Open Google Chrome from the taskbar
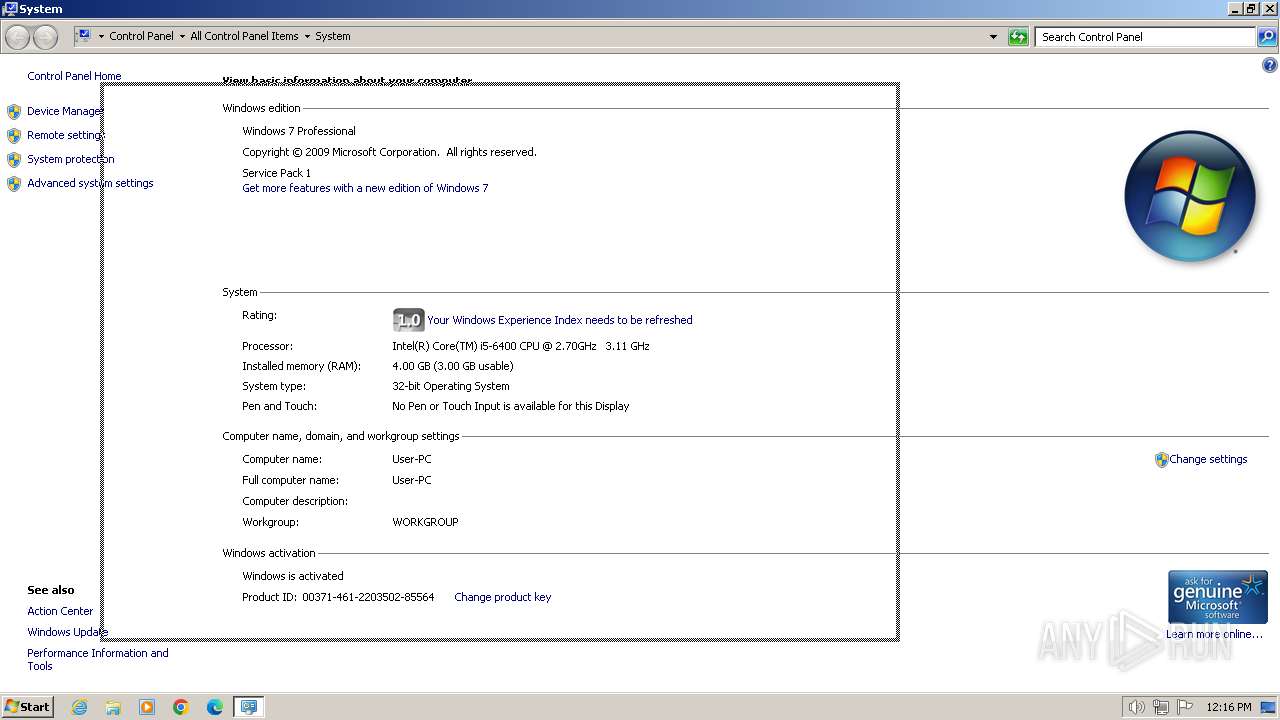 pyautogui.click(x=181, y=707)
